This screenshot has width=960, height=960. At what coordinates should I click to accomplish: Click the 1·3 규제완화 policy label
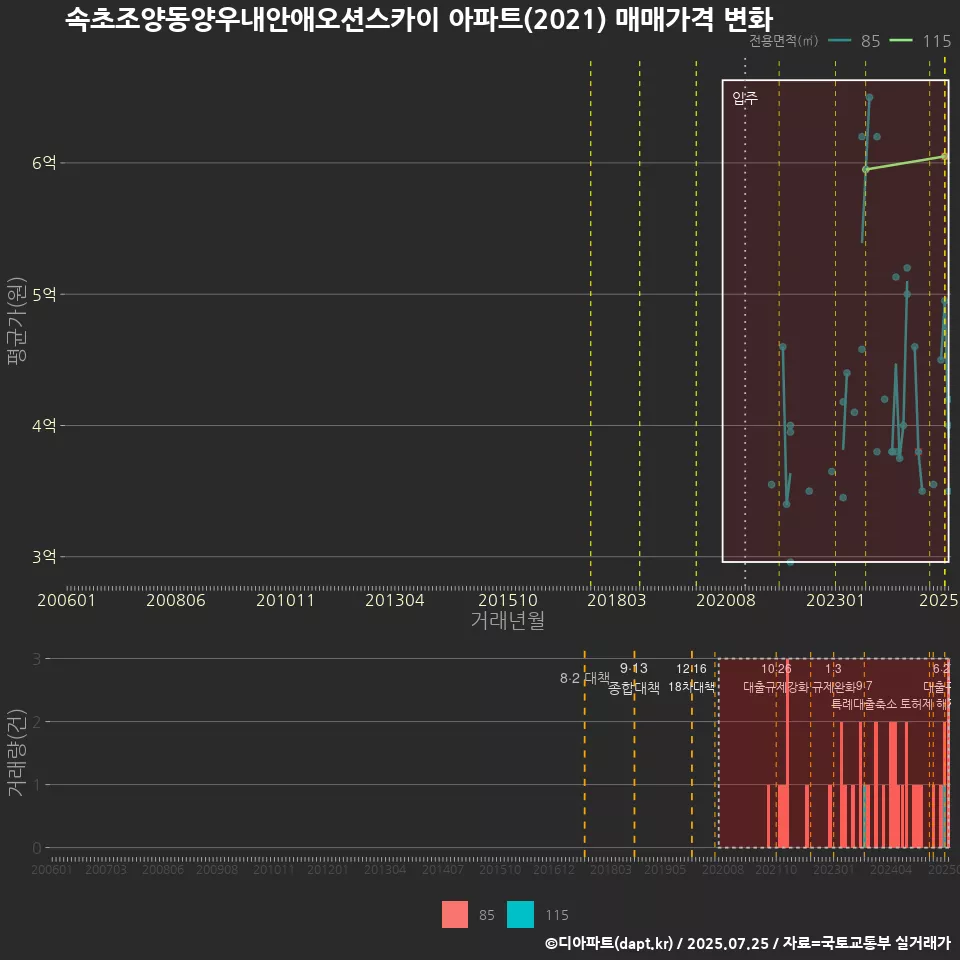pyautogui.click(x=833, y=678)
